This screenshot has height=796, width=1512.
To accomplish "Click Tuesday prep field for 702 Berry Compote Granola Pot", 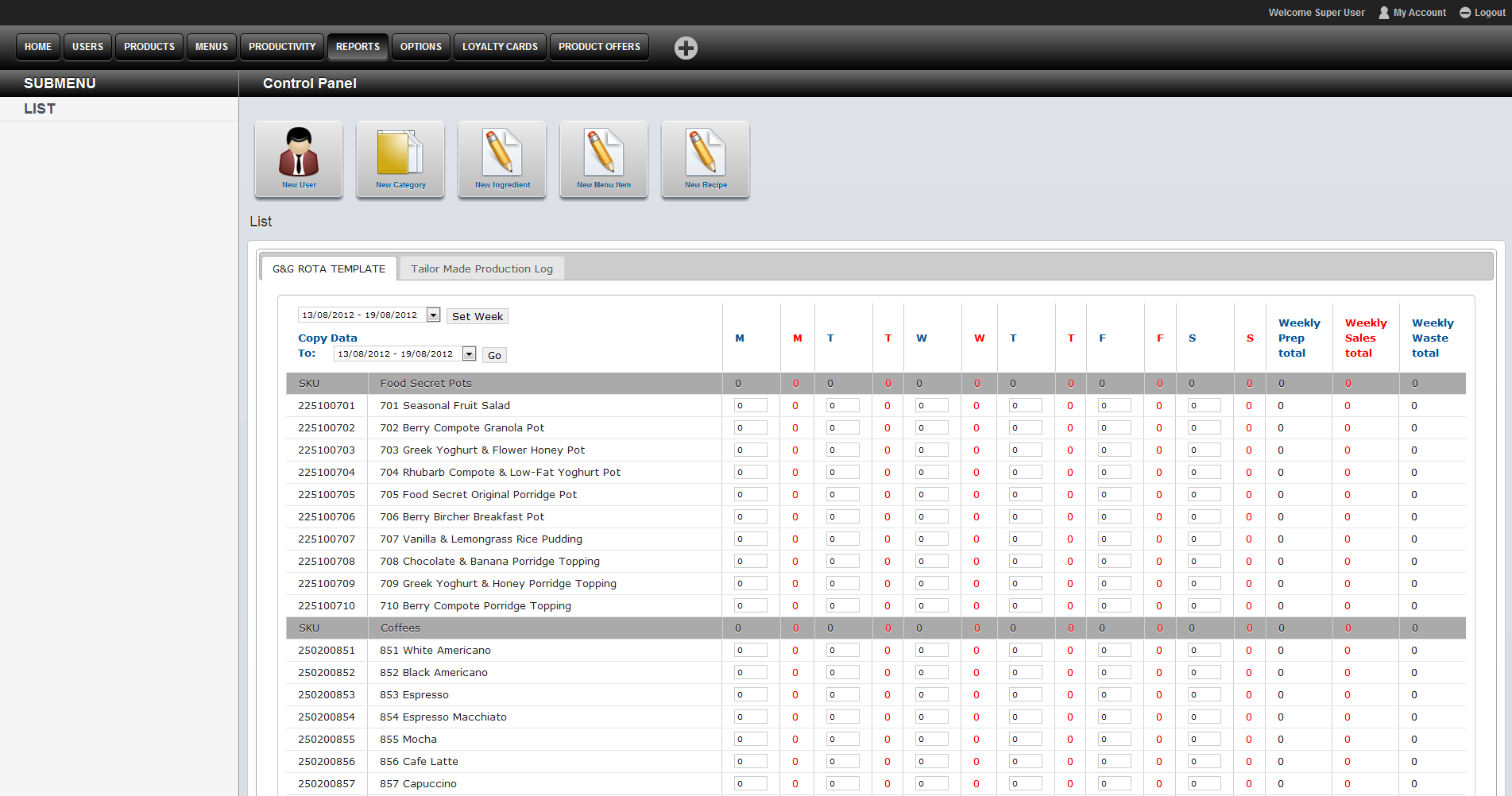I will (842, 427).
